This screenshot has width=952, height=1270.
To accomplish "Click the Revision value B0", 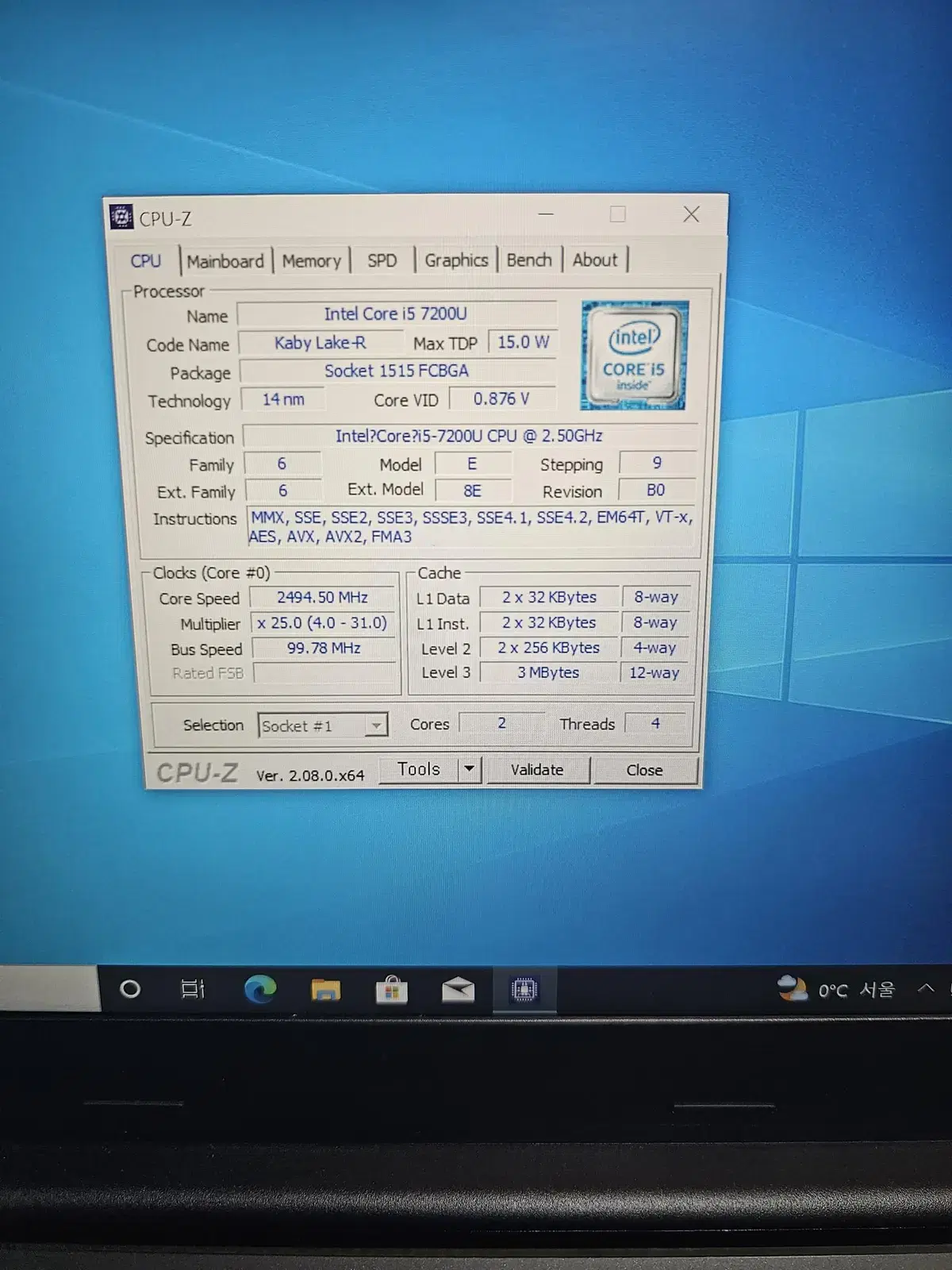I will (x=656, y=490).
